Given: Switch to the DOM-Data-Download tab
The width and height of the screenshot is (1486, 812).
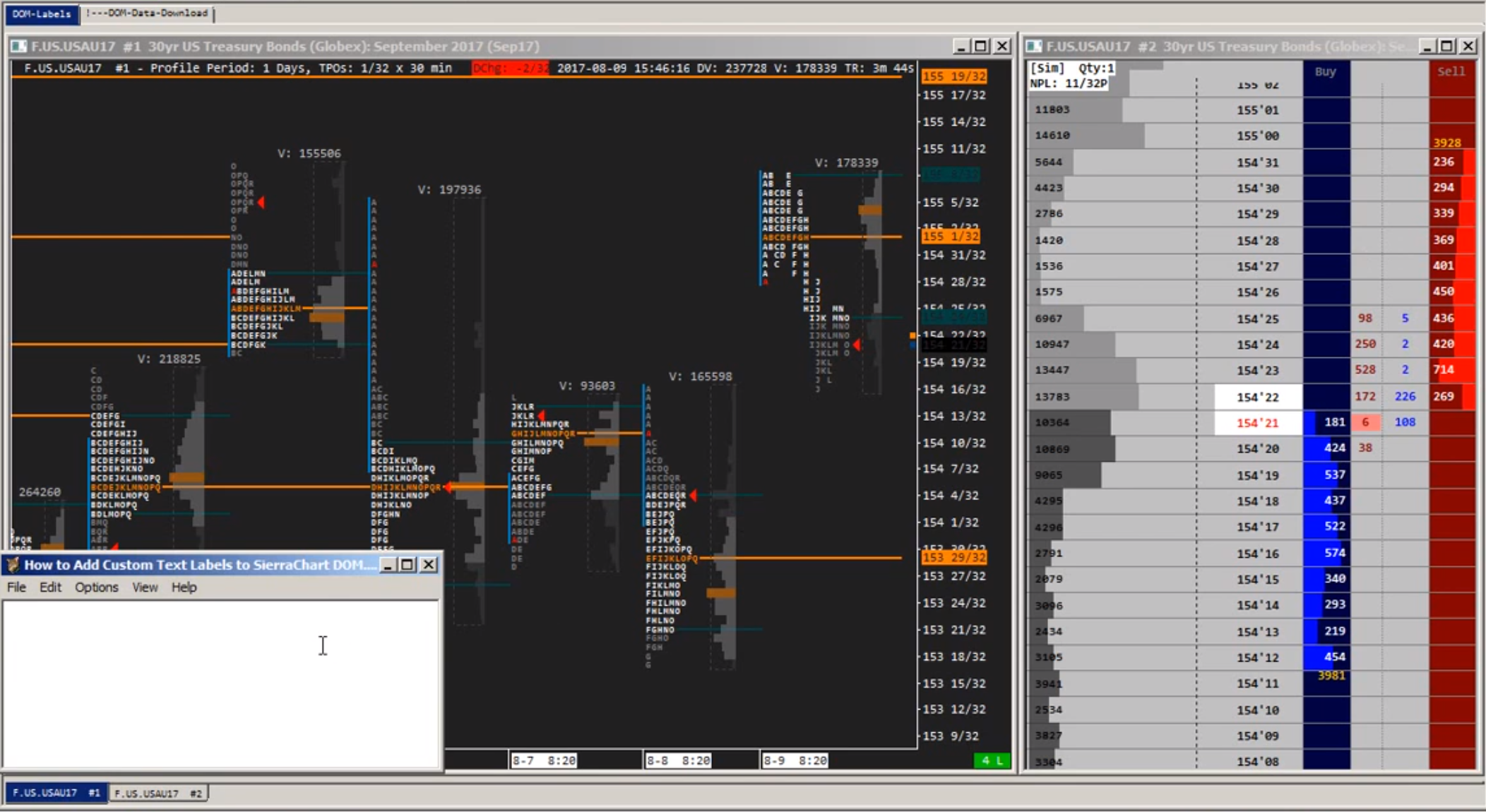Looking at the screenshot, I should tap(147, 13).
